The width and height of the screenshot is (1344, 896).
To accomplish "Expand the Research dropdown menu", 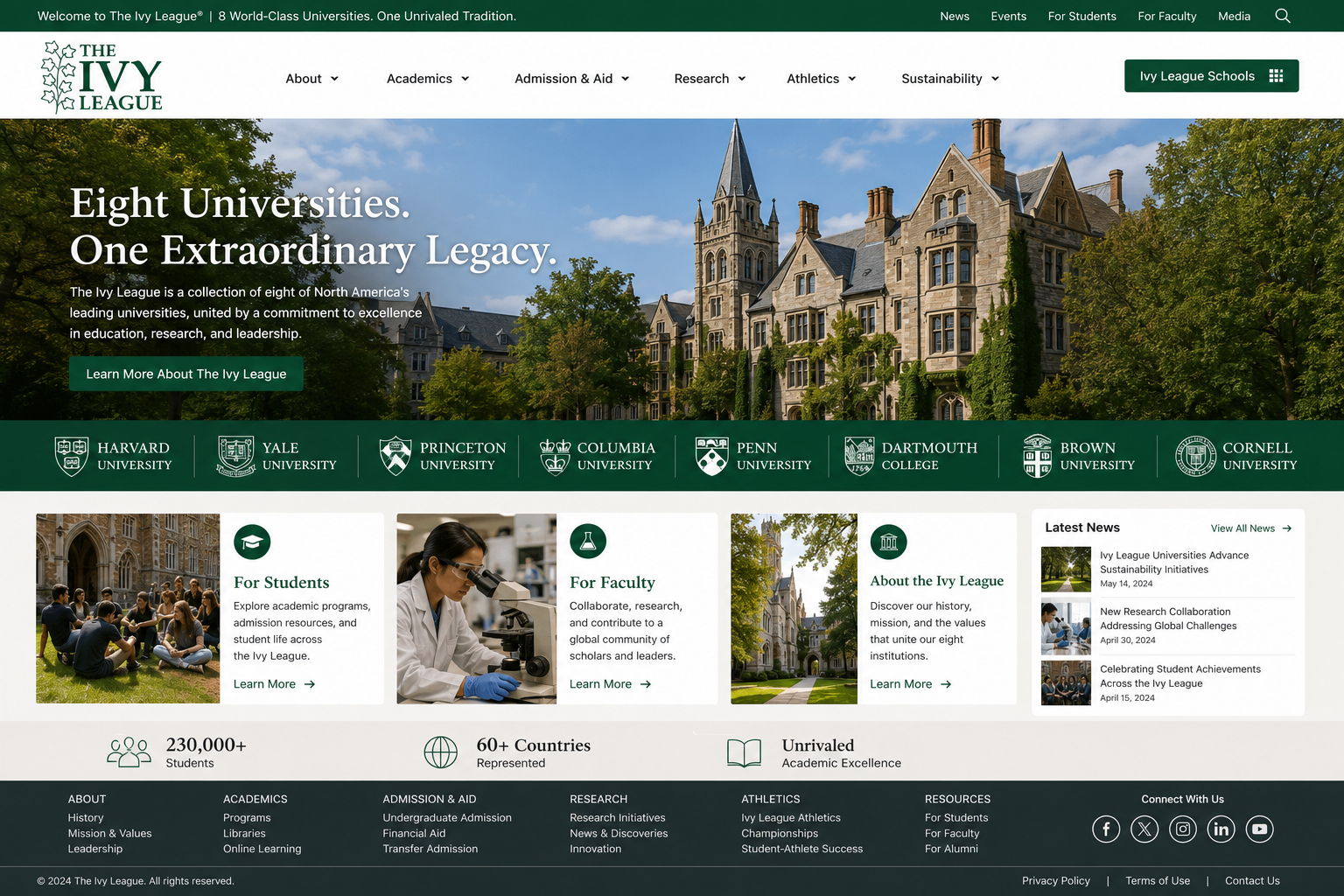I will (x=710, y=79).
